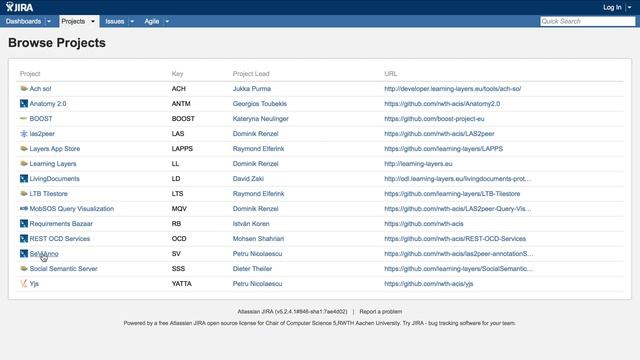
Task: Open the dropdown arrow beside Log In
Action: coord(629,7)
